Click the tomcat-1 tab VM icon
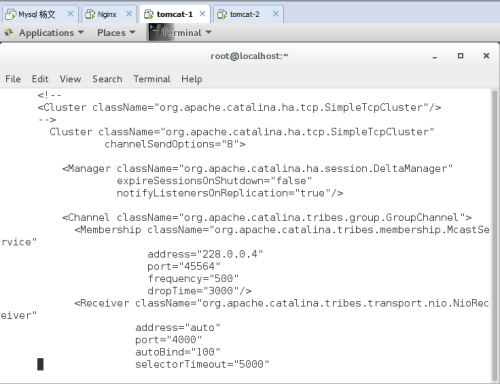The image size is (500, 384). click(149, 14)
